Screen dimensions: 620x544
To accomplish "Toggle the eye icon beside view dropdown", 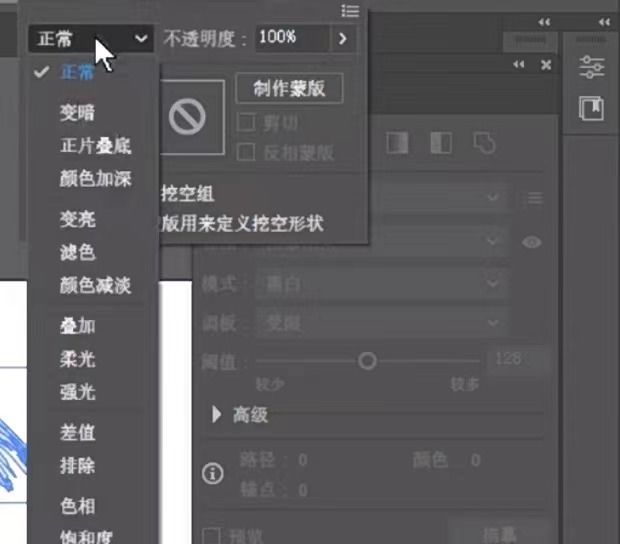I will point(532,242).
